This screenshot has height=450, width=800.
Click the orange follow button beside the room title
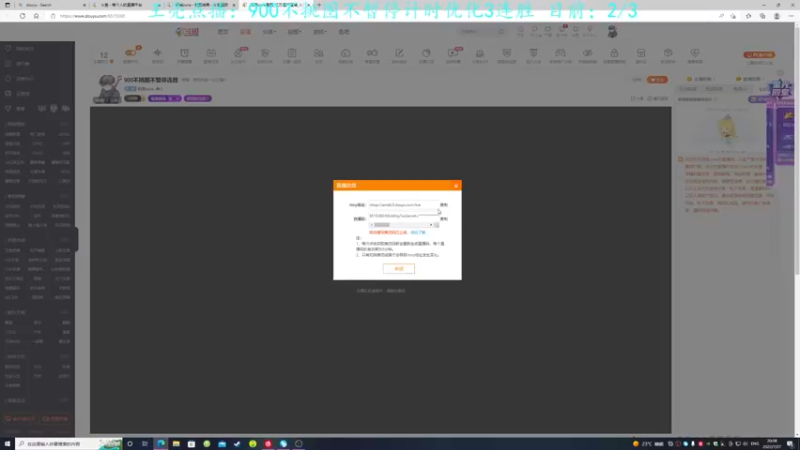(x=657, y=80)
